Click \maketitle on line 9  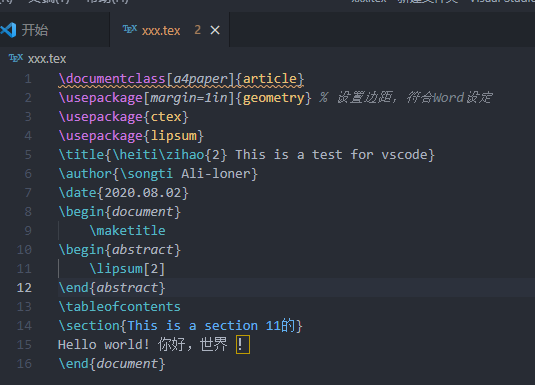pos(128,231)
